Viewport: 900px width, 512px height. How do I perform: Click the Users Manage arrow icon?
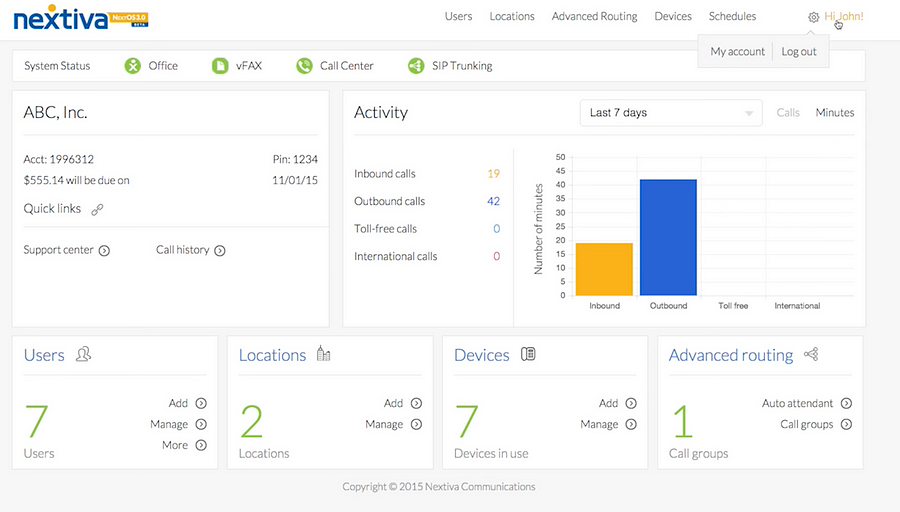(x=201, y=424)
